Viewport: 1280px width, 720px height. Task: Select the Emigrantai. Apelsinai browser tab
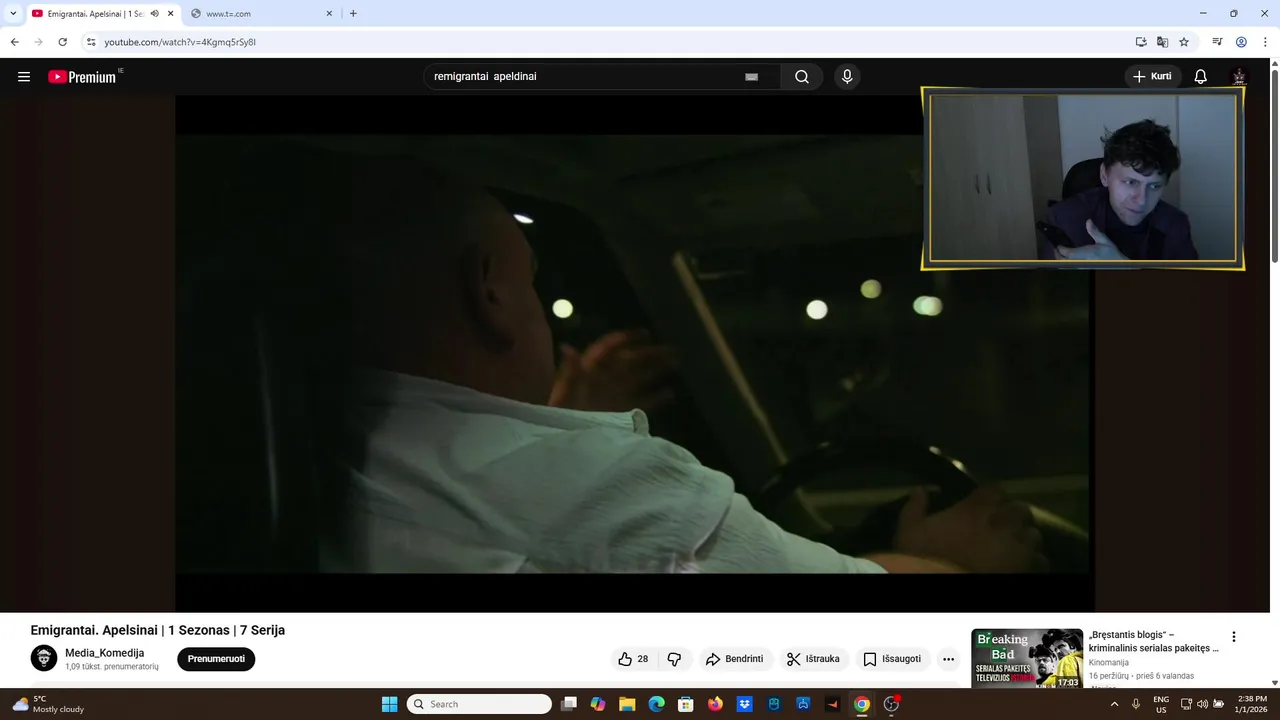(102, 14)
